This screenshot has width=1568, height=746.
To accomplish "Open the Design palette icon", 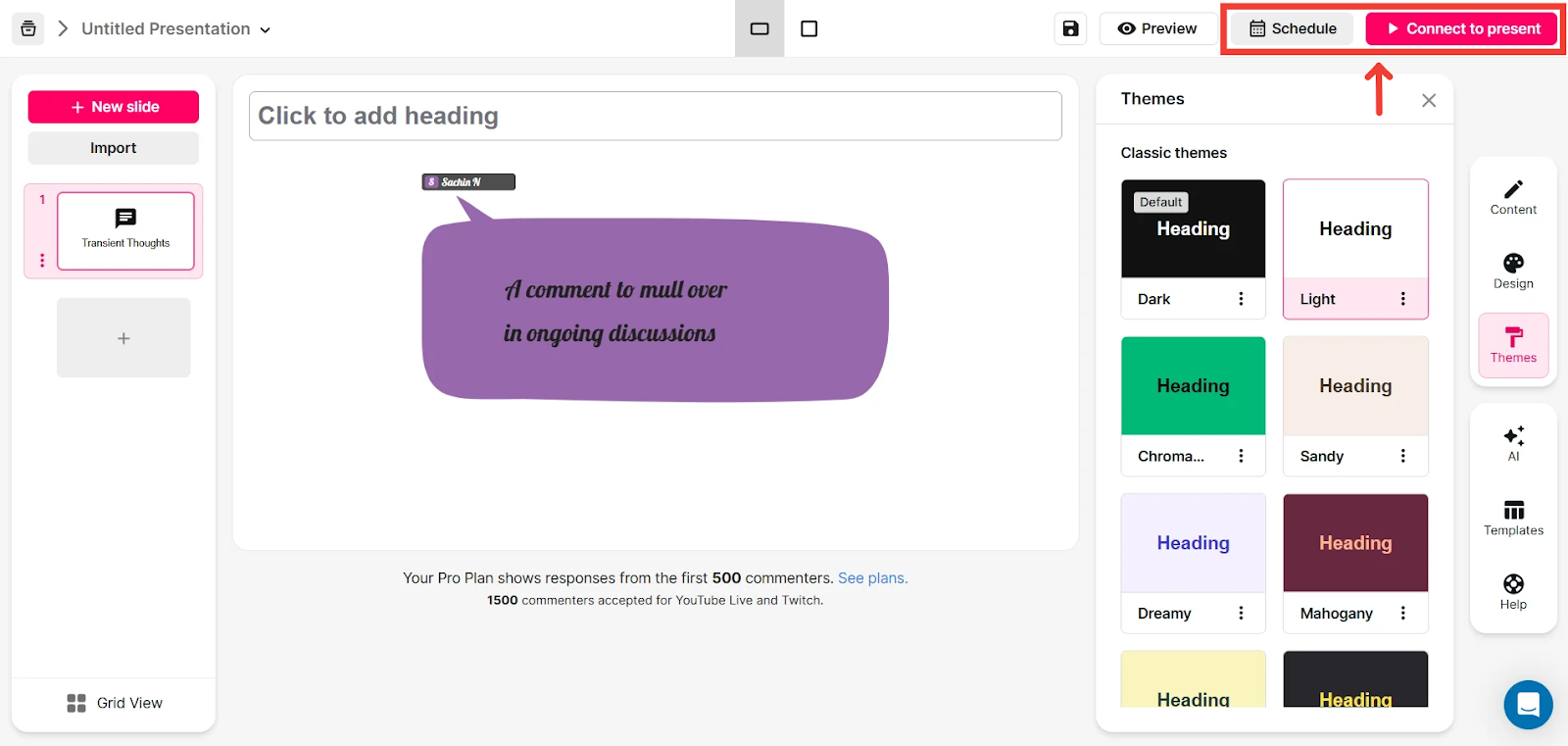I will click(x=1513, y=272).
